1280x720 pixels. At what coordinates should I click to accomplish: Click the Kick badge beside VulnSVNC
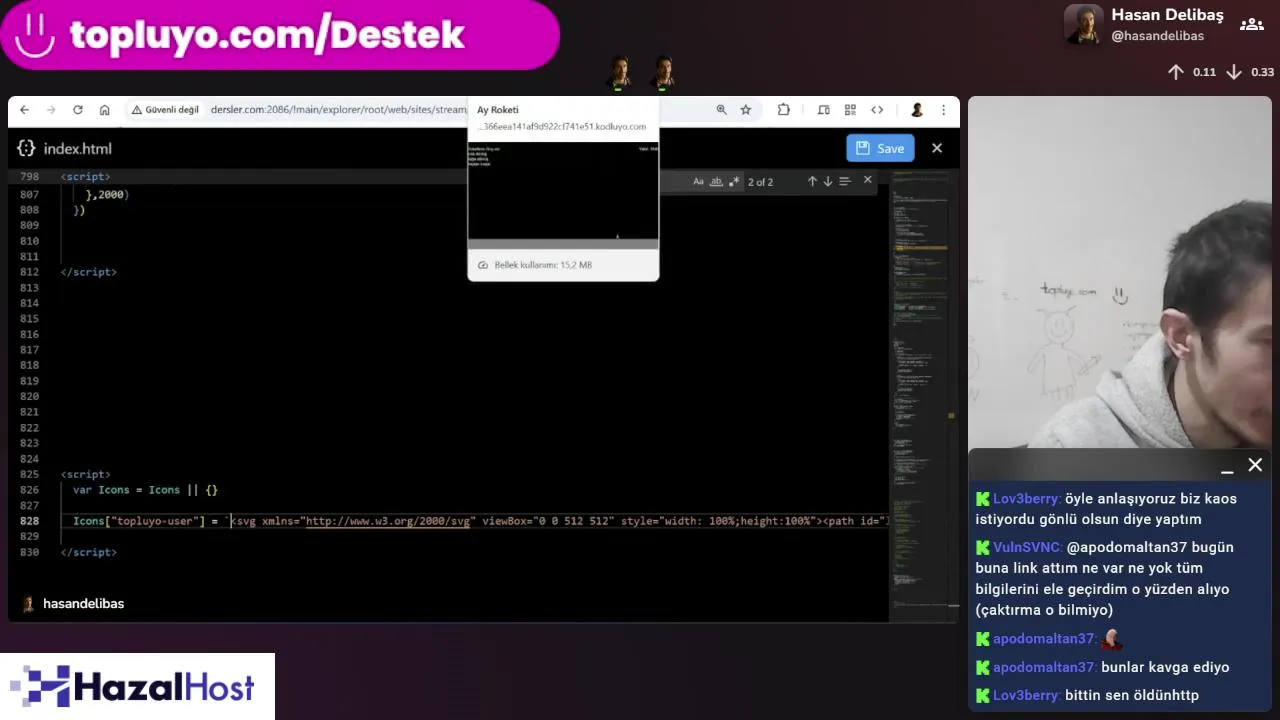pos(983,548)
